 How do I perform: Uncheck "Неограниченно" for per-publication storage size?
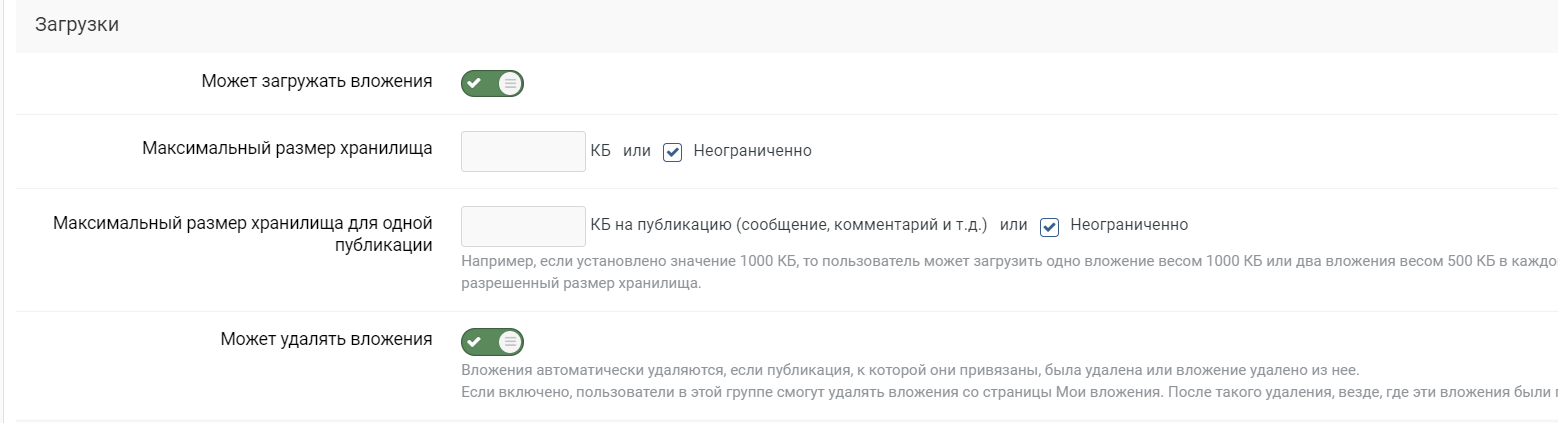1049,226
